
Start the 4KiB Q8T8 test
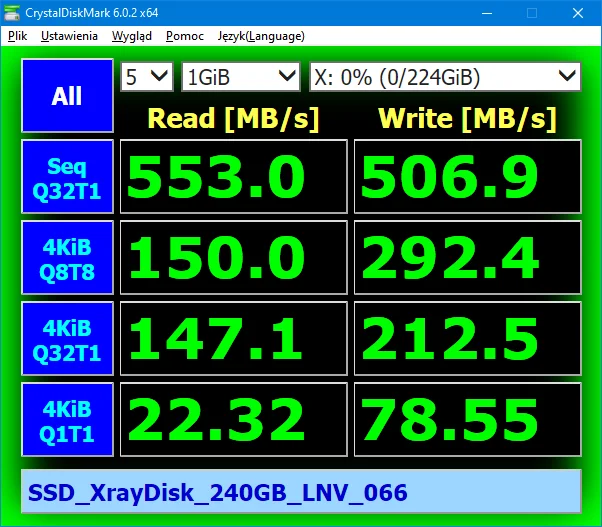68,258
